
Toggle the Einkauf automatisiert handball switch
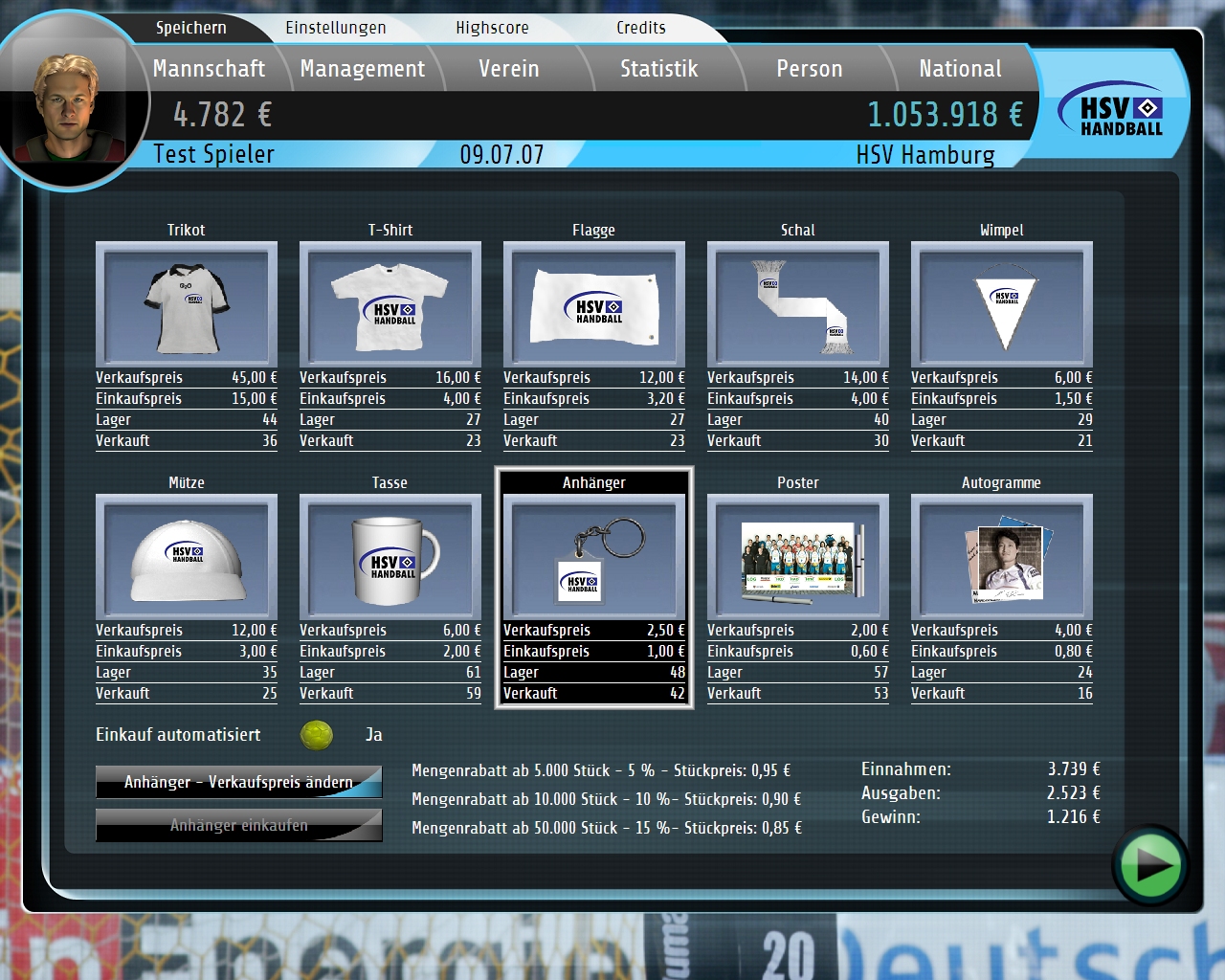tap(317, 735)
